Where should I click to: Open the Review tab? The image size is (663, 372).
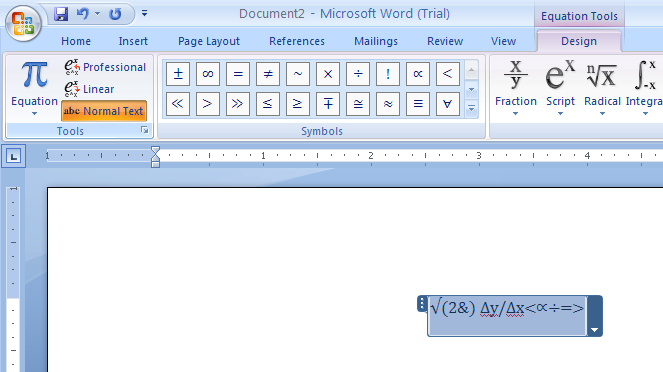coord(445,41)
